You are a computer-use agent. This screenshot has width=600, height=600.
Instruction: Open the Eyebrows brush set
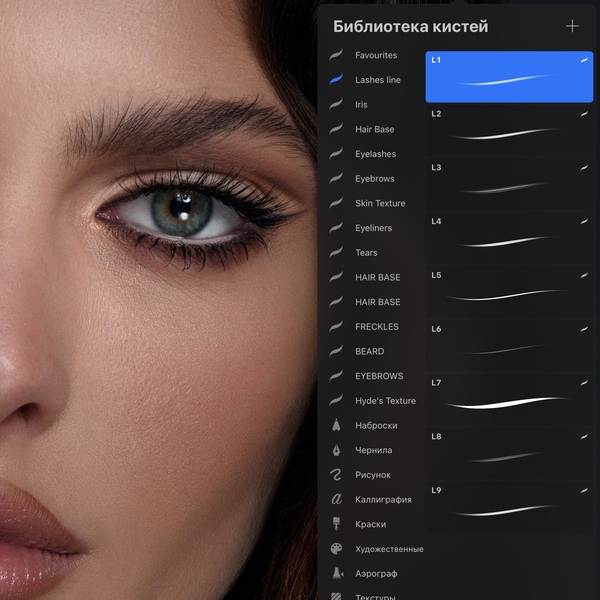[374, 179]
